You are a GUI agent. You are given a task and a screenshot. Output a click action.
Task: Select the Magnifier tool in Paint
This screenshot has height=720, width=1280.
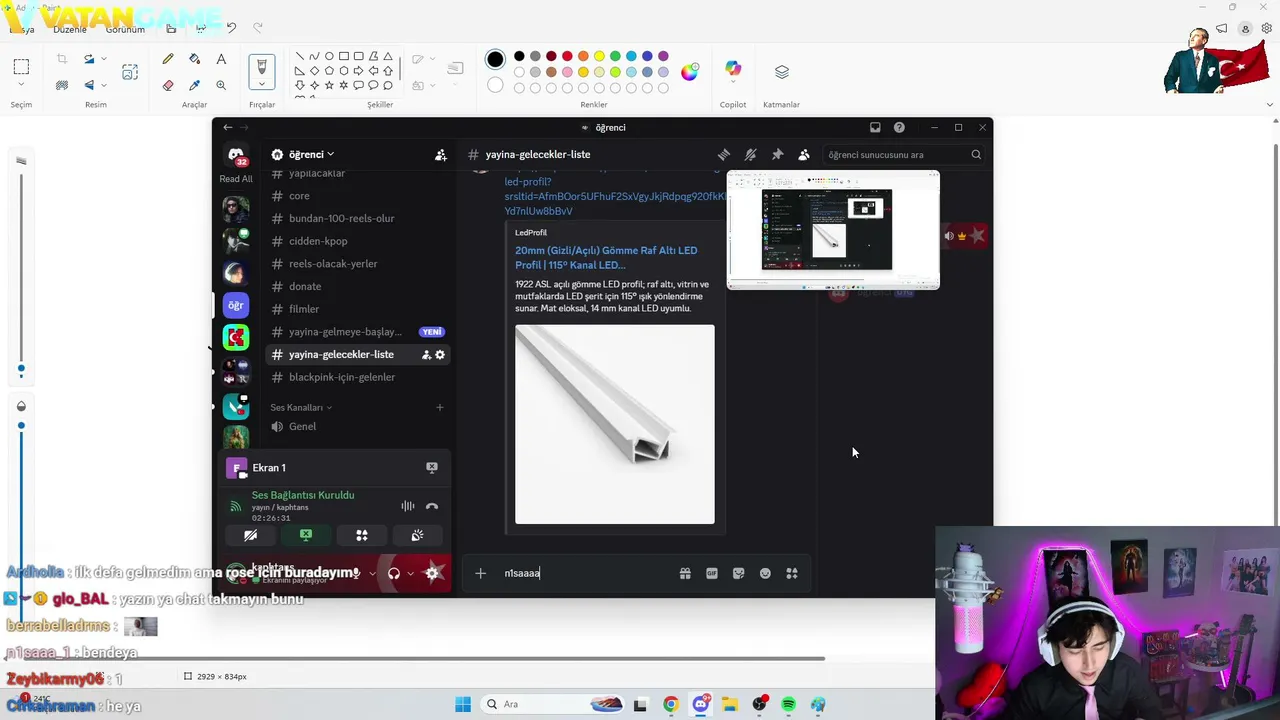pyautogui.click(x=221, y=85)
